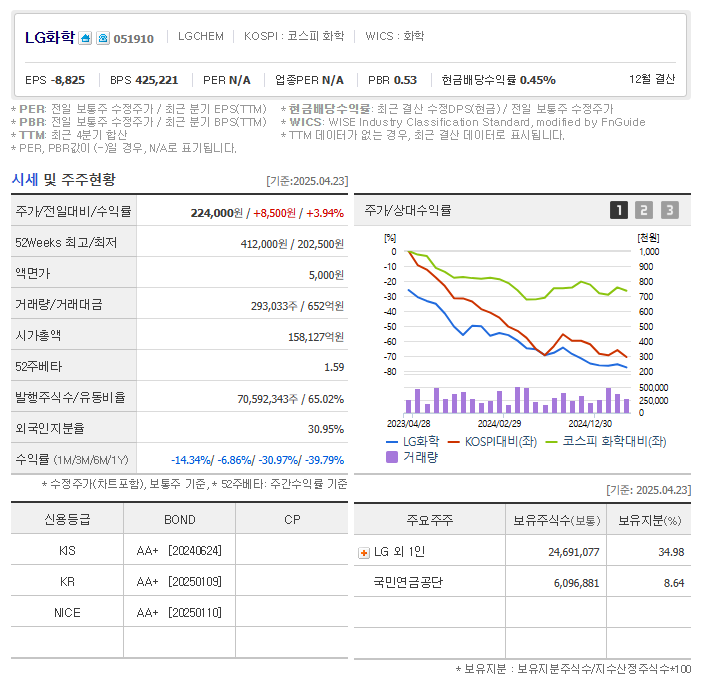
Task: Click the KIS rating agency row
Action: point(67,551)
